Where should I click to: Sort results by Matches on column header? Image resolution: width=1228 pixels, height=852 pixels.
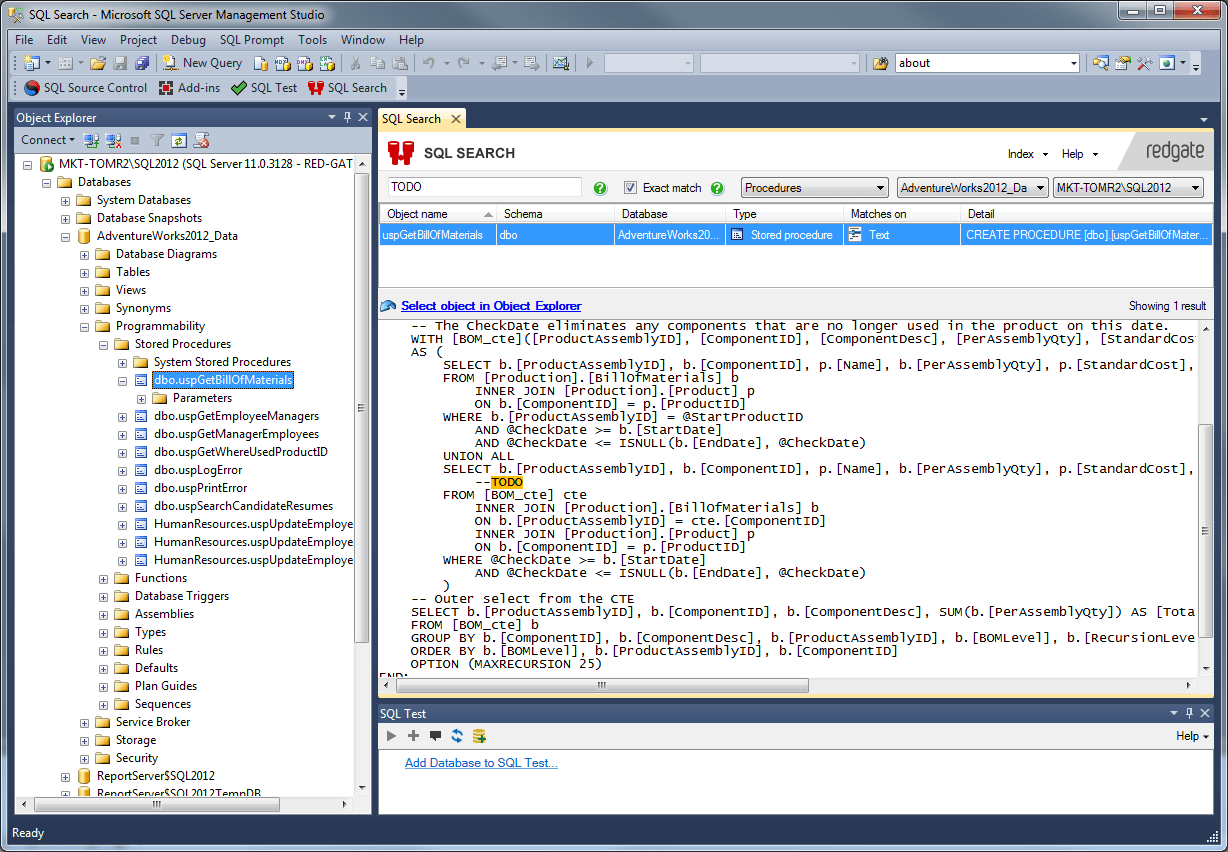(x=902, y=214)
